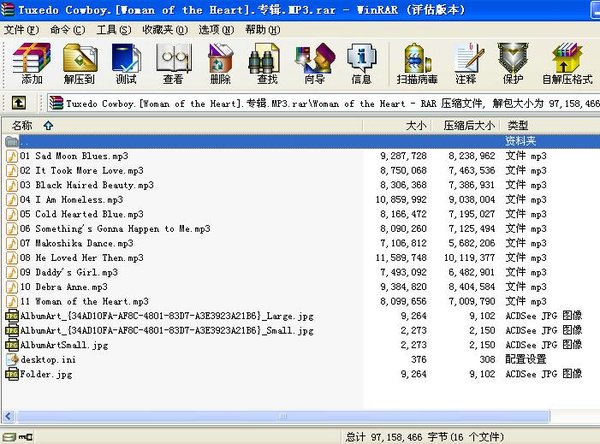Click the mp3 icon of 08 He Loved Her Then
Screen dimensions: 600x444
[x=12, y=258]
